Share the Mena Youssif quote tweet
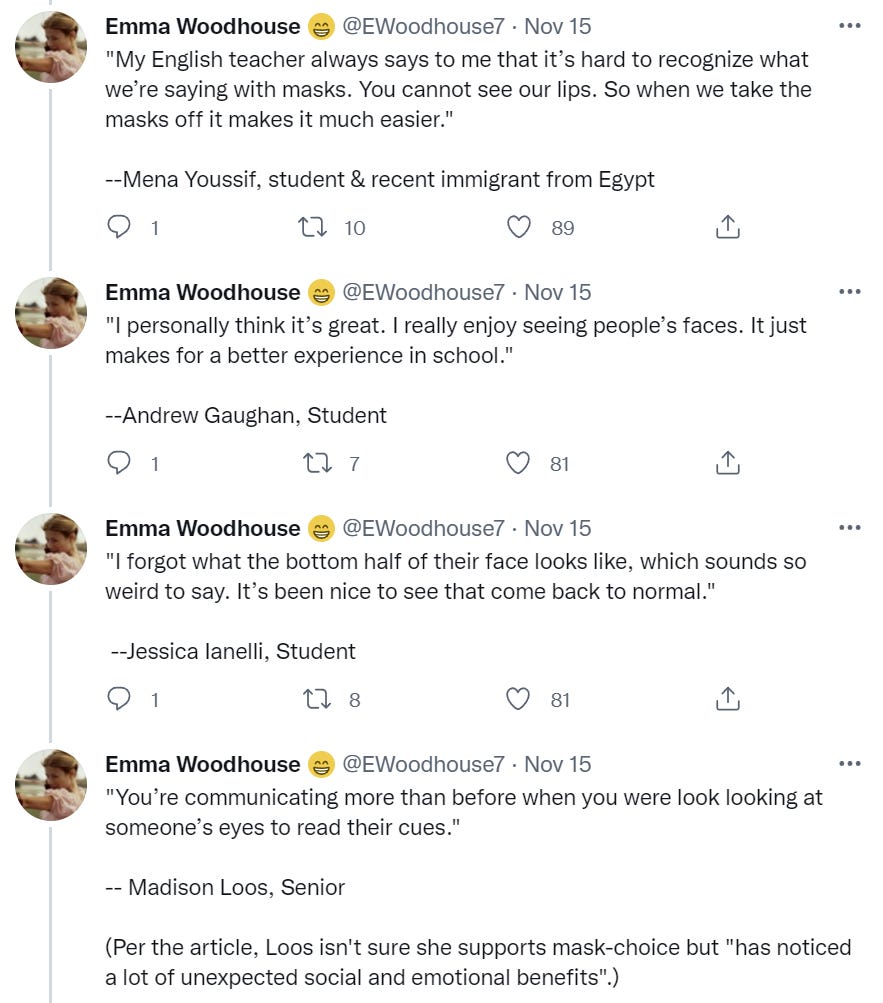 click(728, 228)
